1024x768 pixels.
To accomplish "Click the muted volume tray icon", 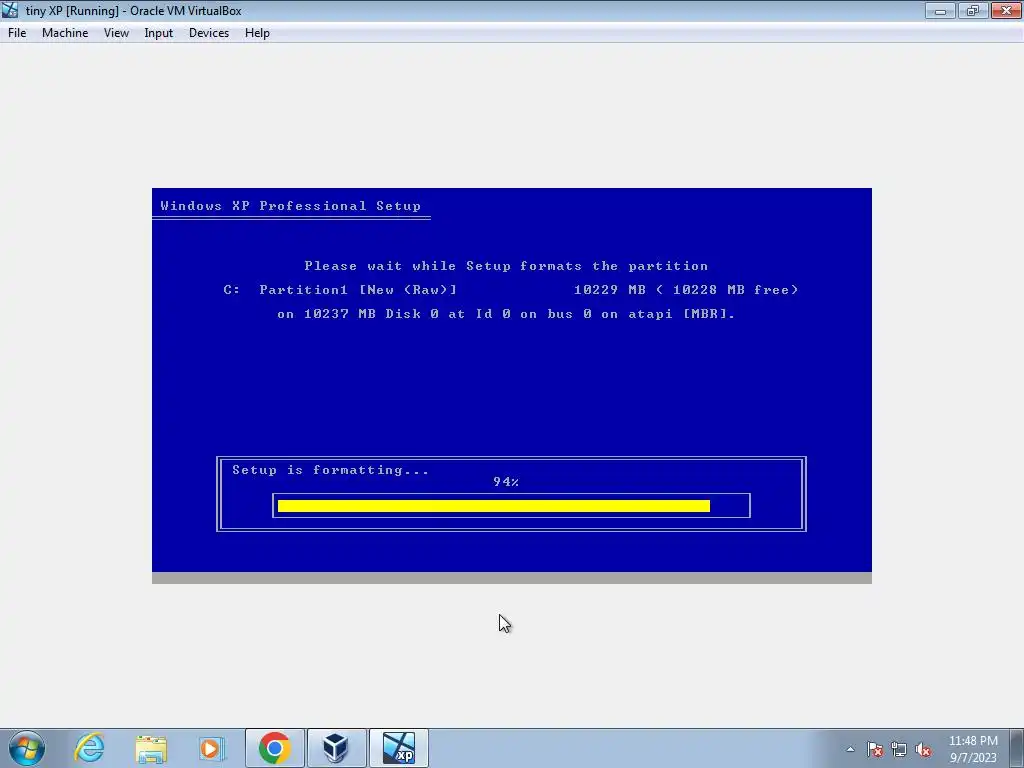I will click(923, 749).
